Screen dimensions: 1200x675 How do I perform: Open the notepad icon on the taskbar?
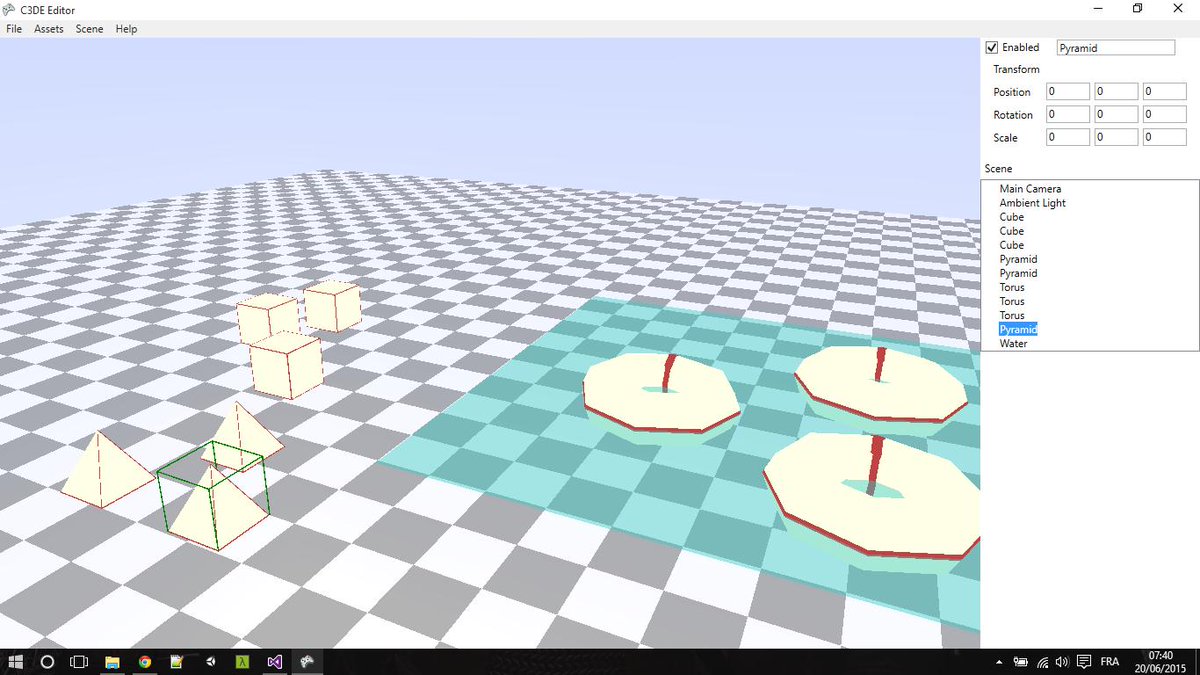177,662
